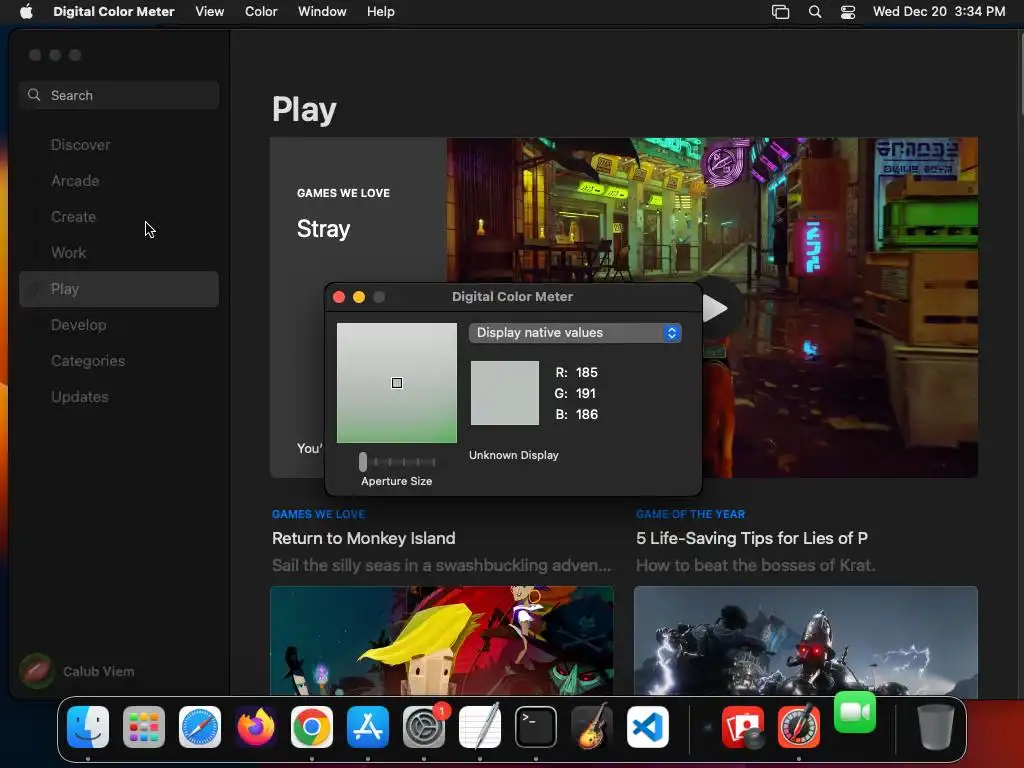Click 'Sail the silly seas' description
The image size is (1024, 768).
441,565
